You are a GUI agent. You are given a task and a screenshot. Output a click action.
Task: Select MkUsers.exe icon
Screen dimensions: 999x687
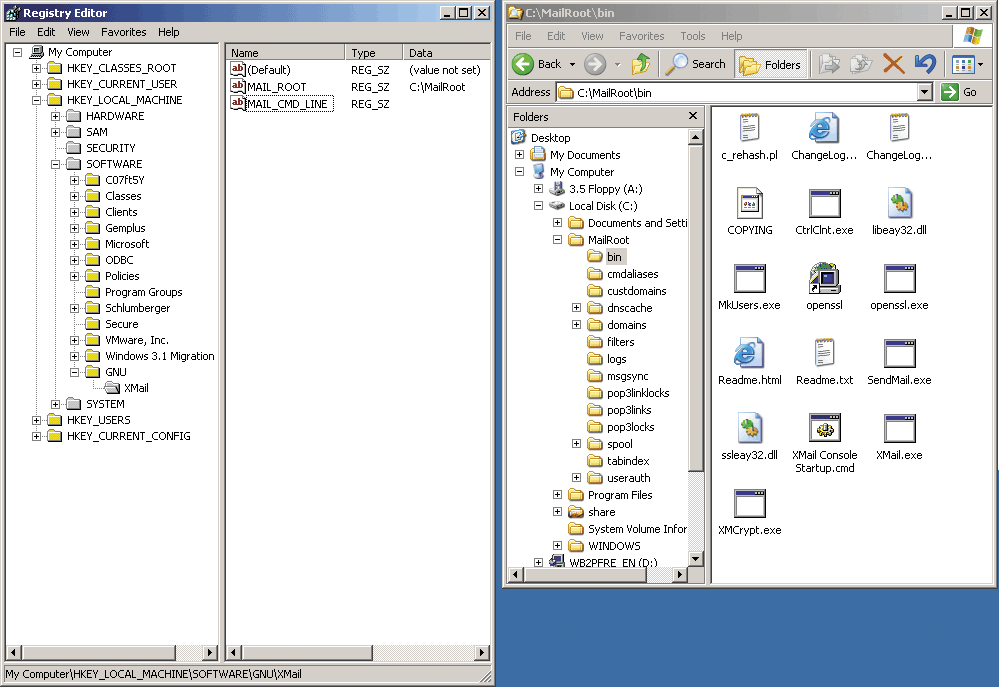(x=749, y=278)
